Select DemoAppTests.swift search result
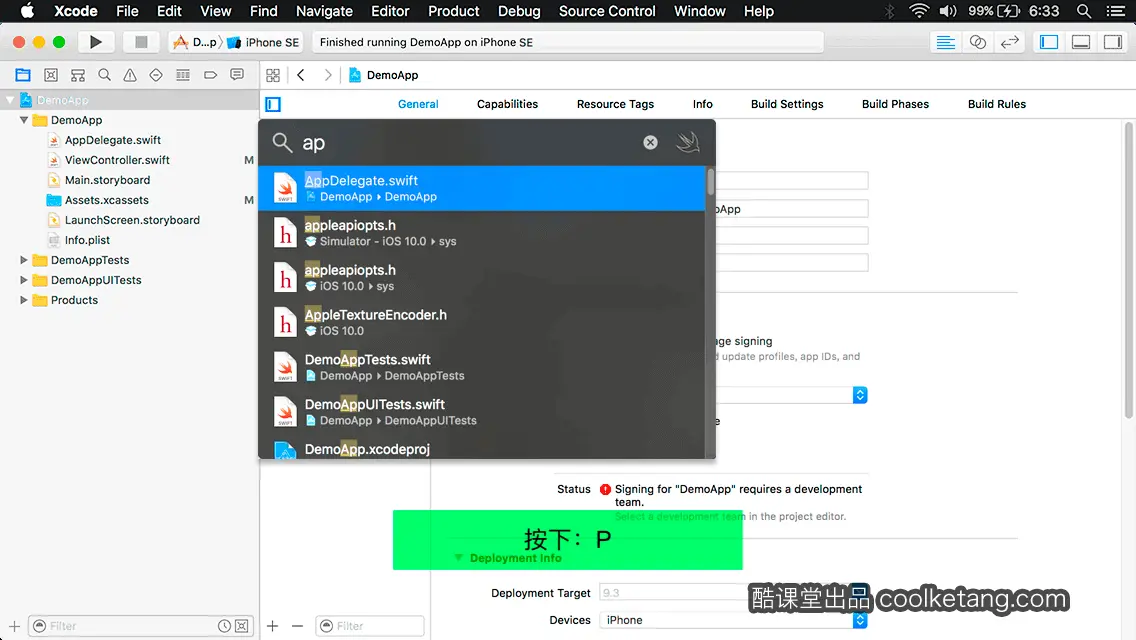 [482, 367]
